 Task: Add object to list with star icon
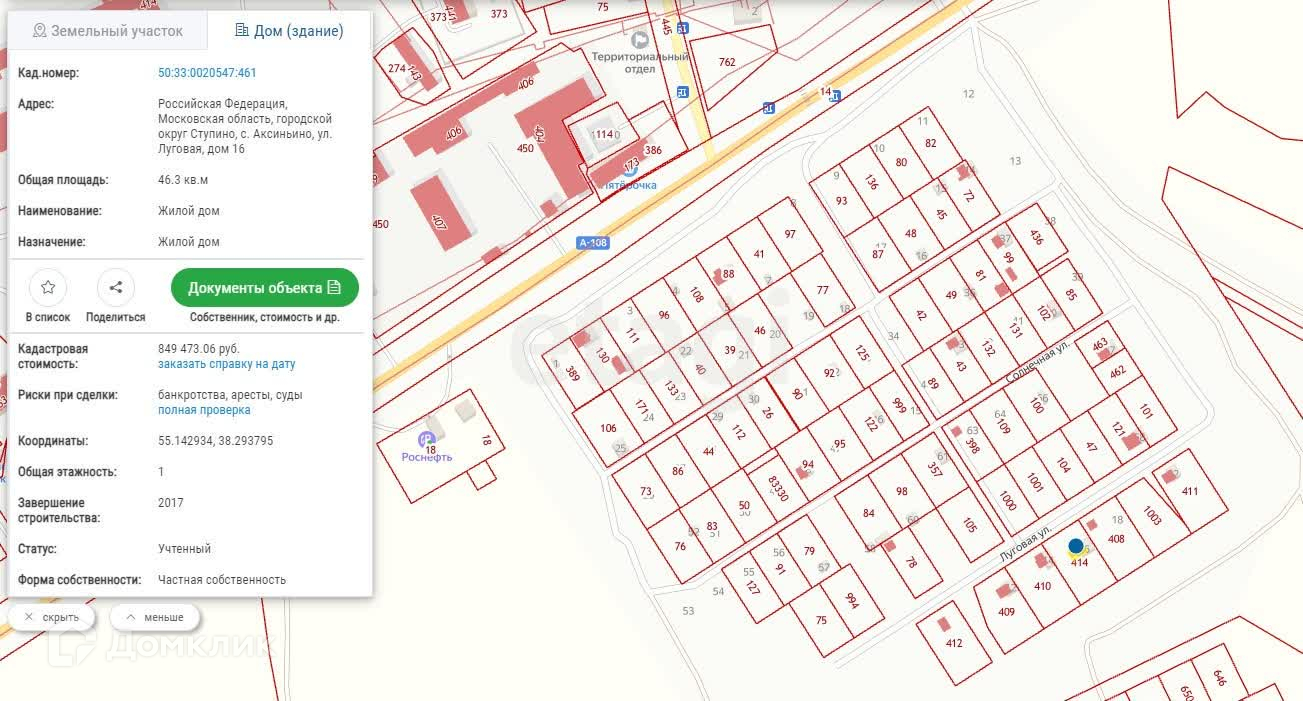coord(48,288)
